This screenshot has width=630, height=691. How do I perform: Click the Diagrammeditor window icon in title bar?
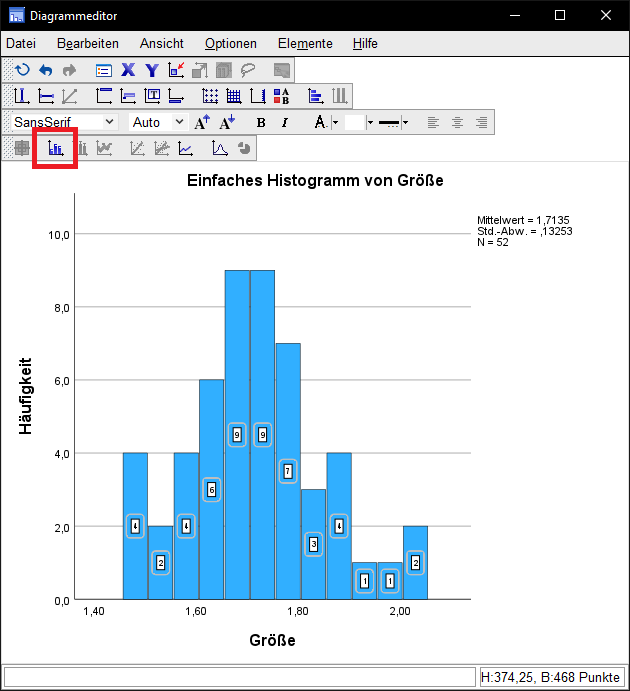point(16,15)
